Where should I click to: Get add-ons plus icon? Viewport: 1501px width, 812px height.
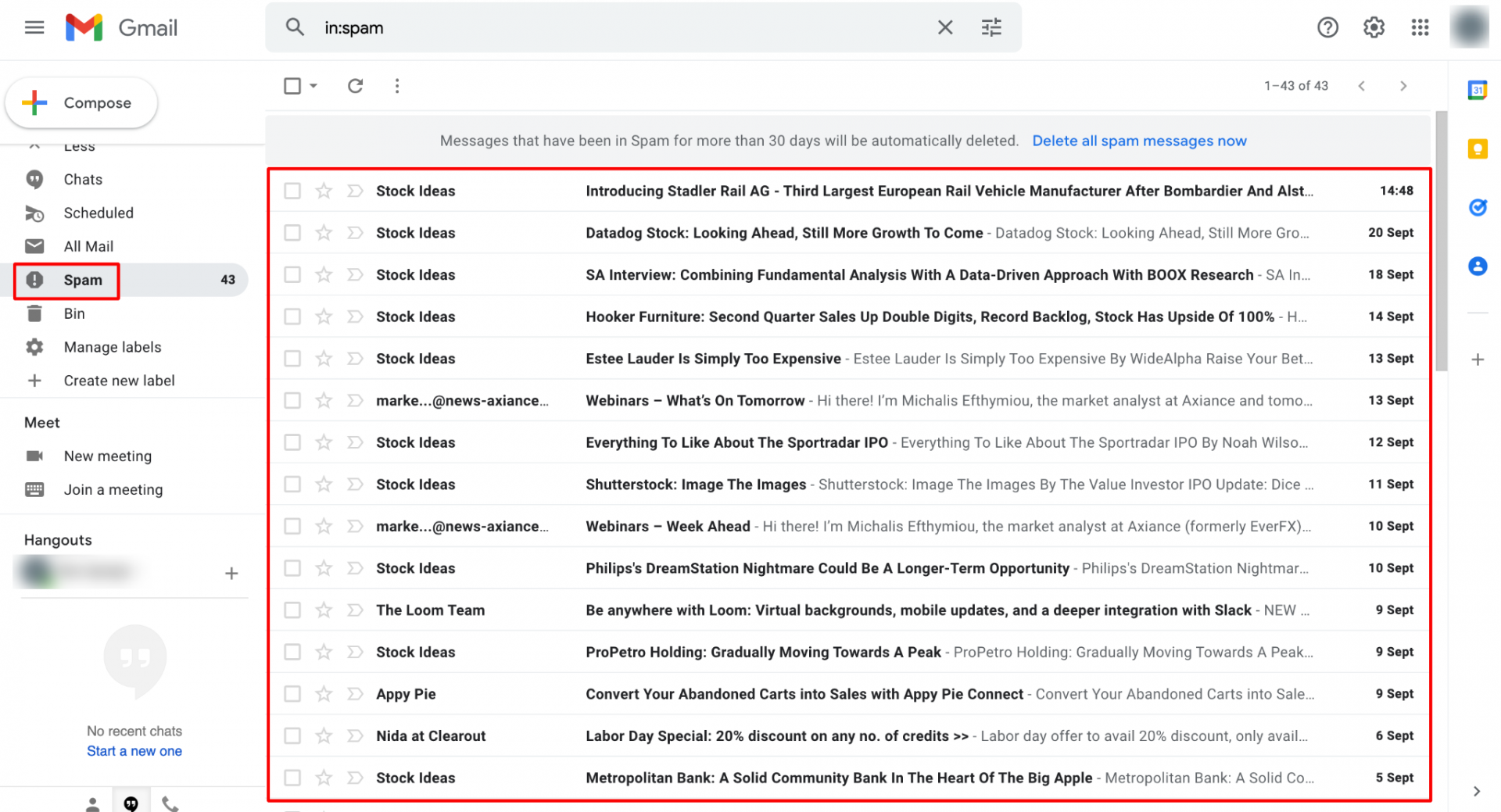pyautogui.click(x=1478, y=359)
